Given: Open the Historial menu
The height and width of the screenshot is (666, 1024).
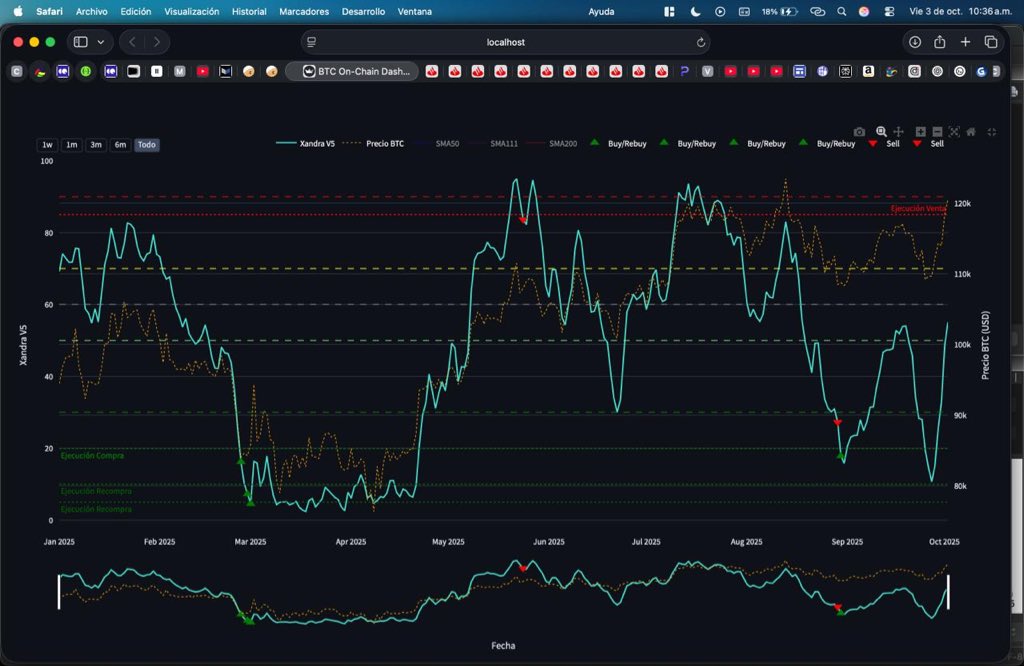Looking at the screenshot, I should 249,11.
